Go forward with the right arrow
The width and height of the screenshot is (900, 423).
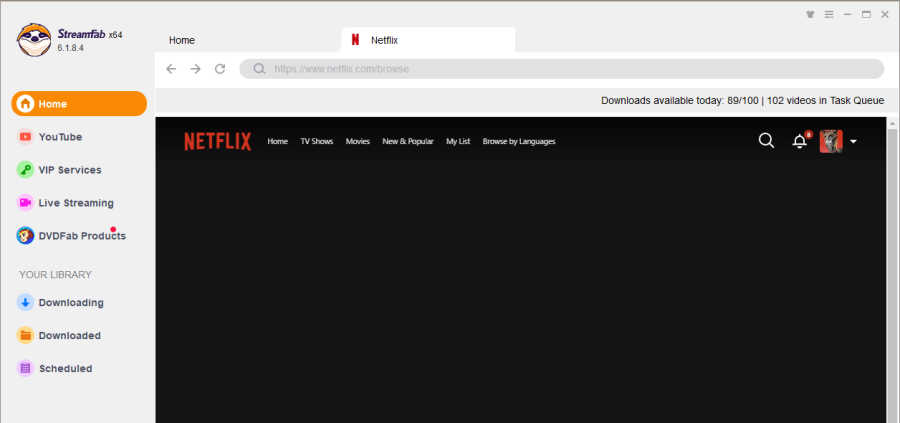196,69
